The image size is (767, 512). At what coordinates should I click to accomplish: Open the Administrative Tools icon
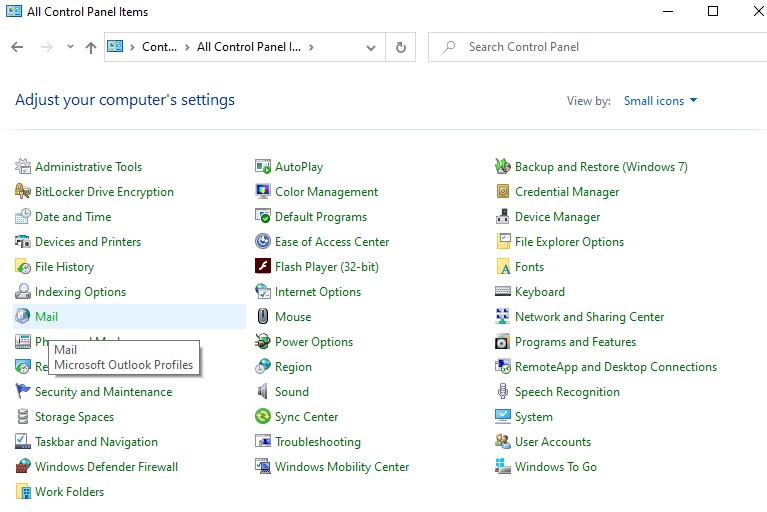click(23, 167)
